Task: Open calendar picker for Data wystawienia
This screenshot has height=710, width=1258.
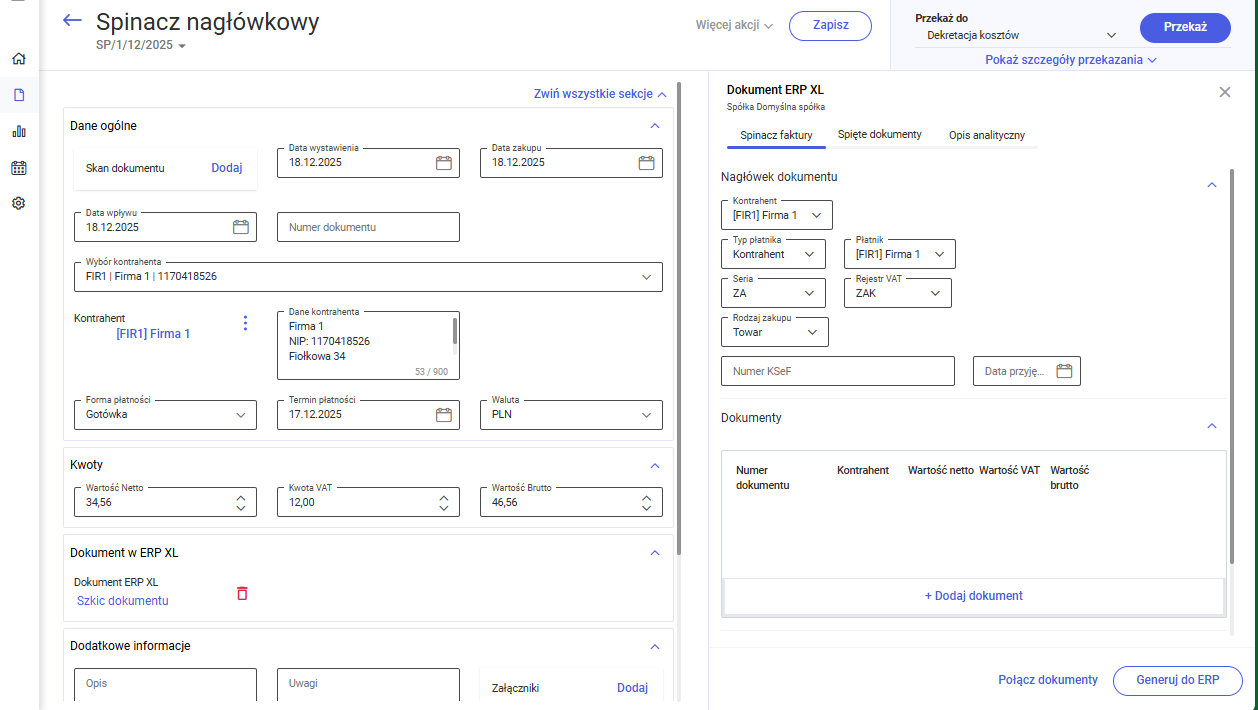Action: click(443, 163)
